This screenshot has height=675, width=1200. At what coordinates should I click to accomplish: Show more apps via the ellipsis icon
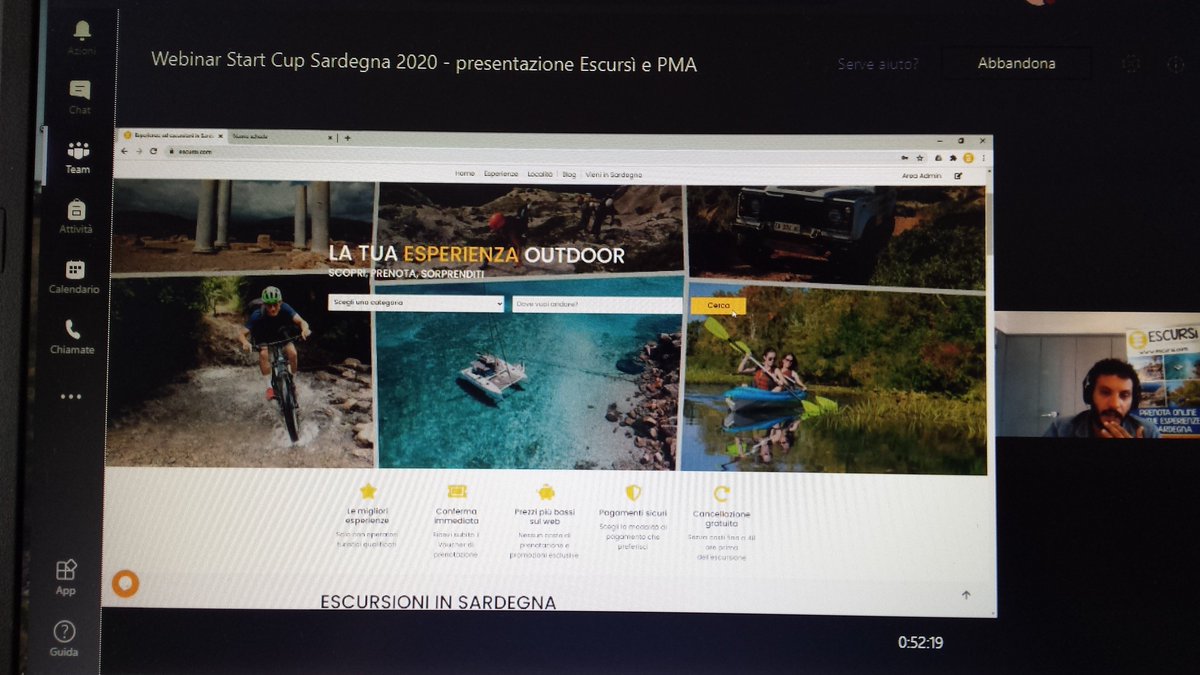[70, 397]
